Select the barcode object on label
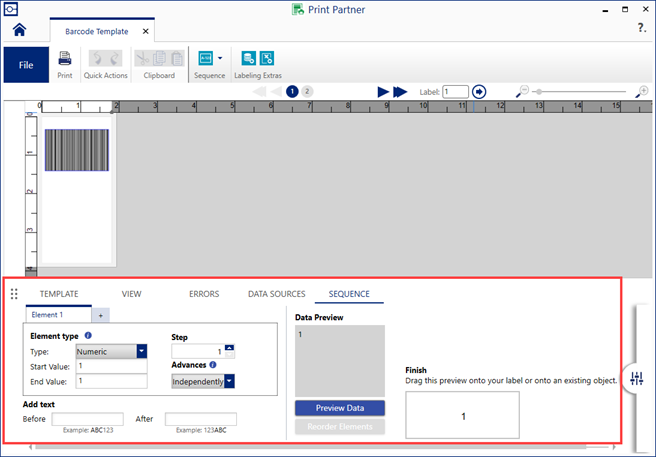656x457 pixels. [x=77, y=150]
